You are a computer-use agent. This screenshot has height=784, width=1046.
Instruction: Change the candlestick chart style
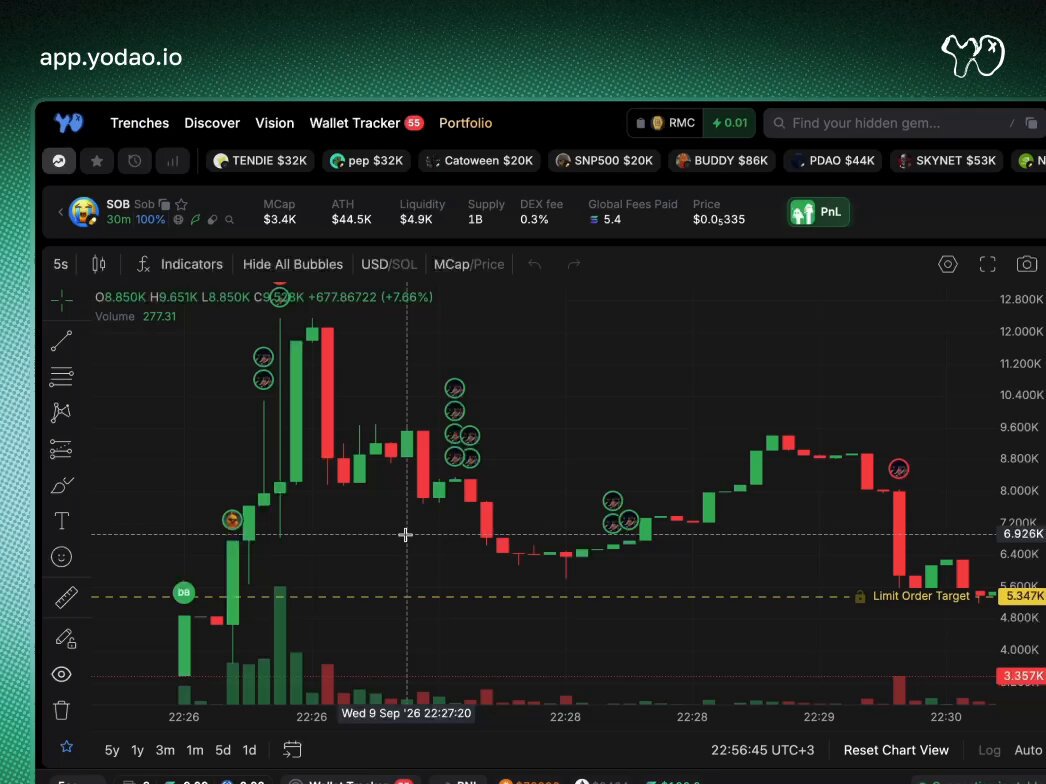[99, 264]
